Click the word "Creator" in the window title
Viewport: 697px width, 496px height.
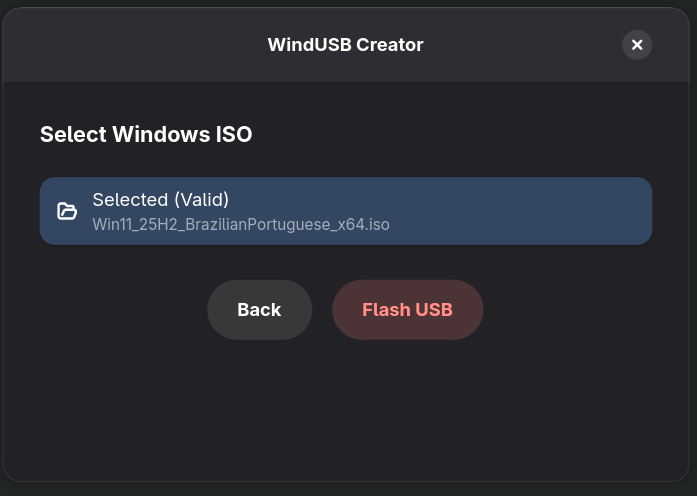pos(391,45)
